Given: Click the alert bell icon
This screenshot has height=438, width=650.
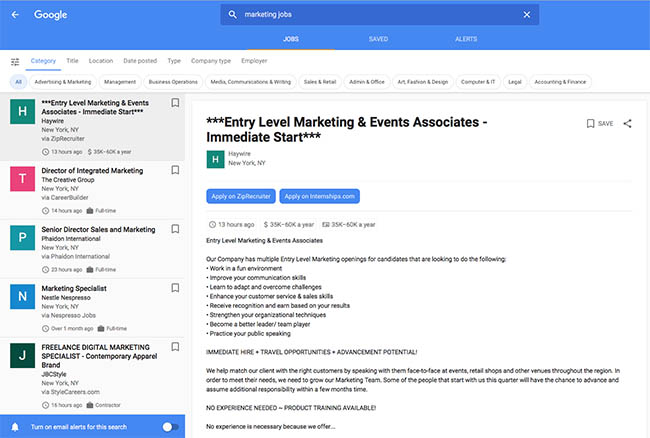Looking at the screenshot, I should [x=15, y=427].
